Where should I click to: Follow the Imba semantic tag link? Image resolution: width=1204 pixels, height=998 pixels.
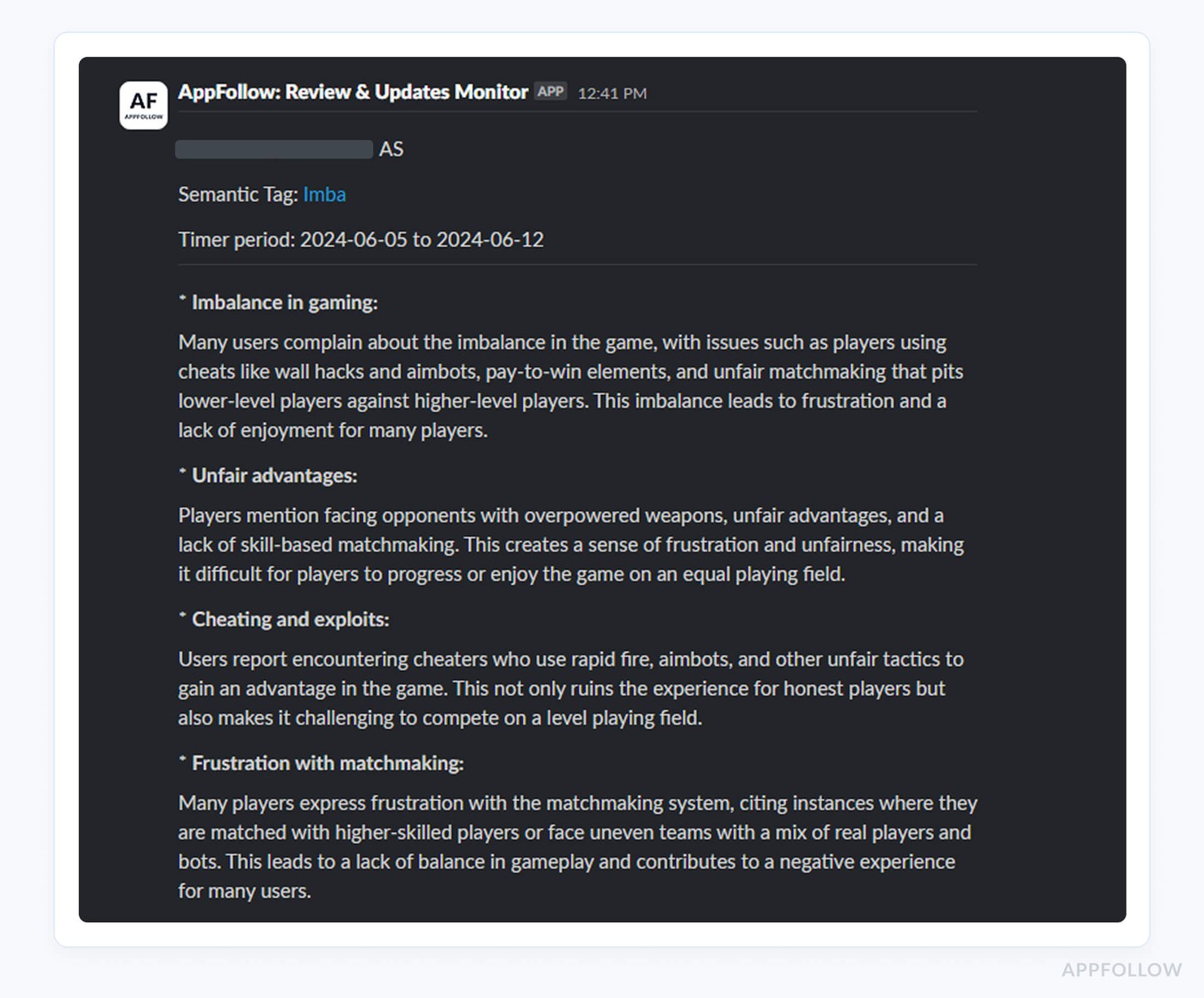[x=324, y=194]
